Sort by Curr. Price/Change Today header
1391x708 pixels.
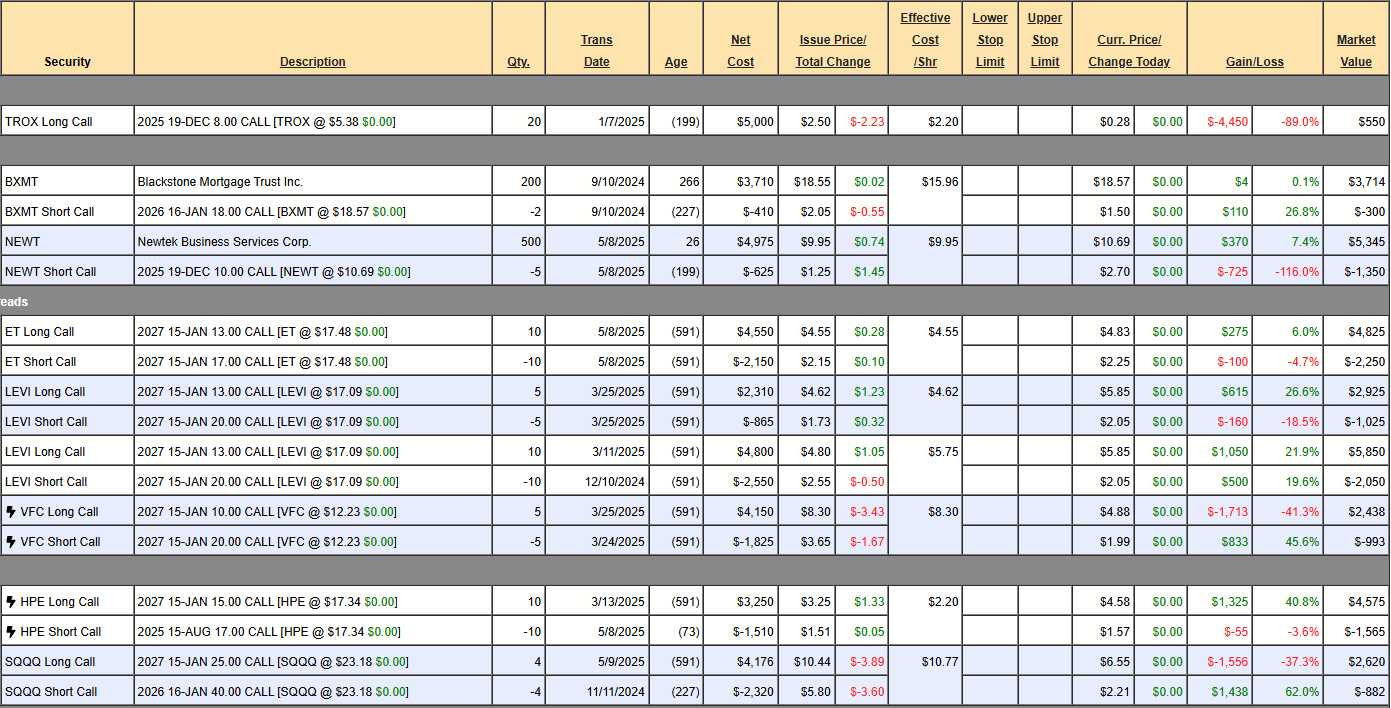pos(1129,51)
